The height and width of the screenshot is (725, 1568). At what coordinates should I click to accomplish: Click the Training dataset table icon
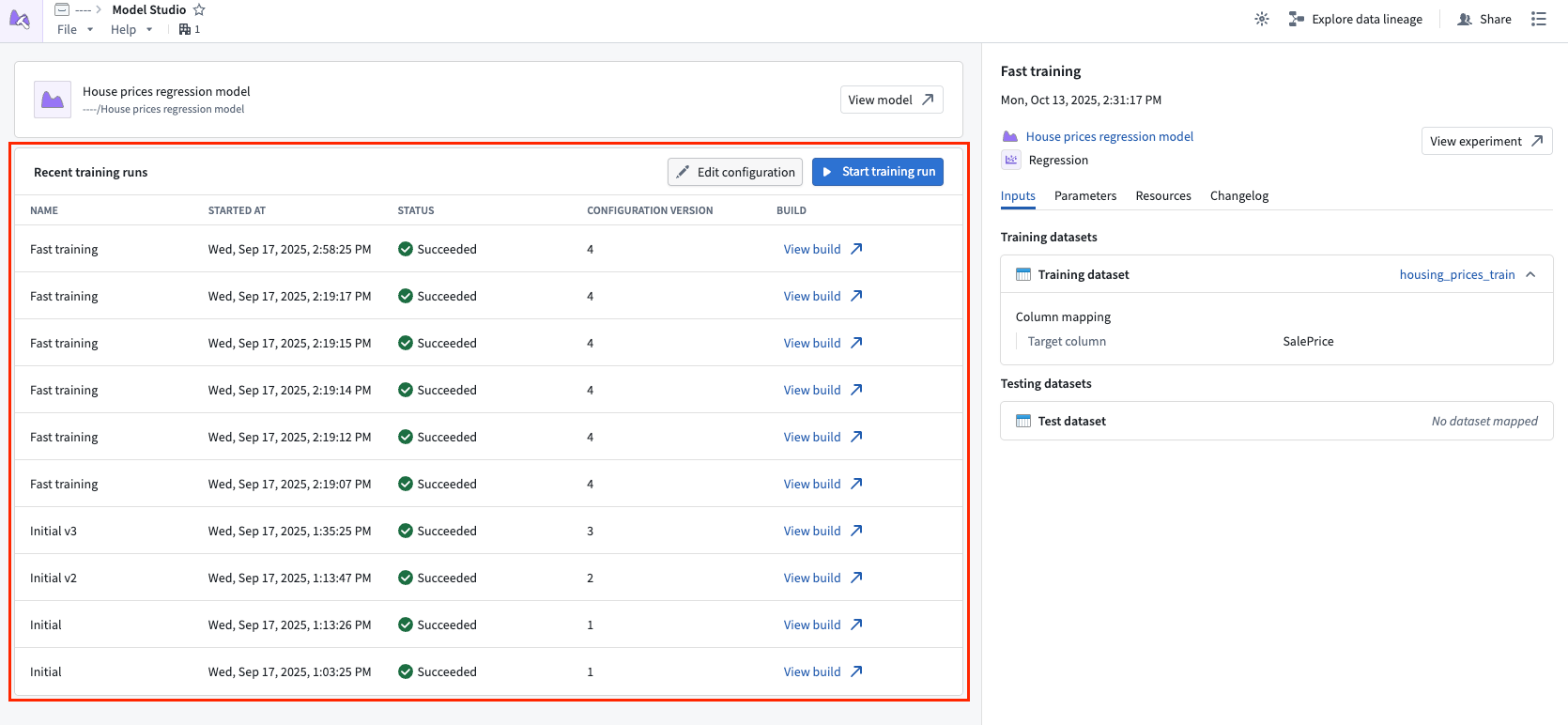[1023, 274]
